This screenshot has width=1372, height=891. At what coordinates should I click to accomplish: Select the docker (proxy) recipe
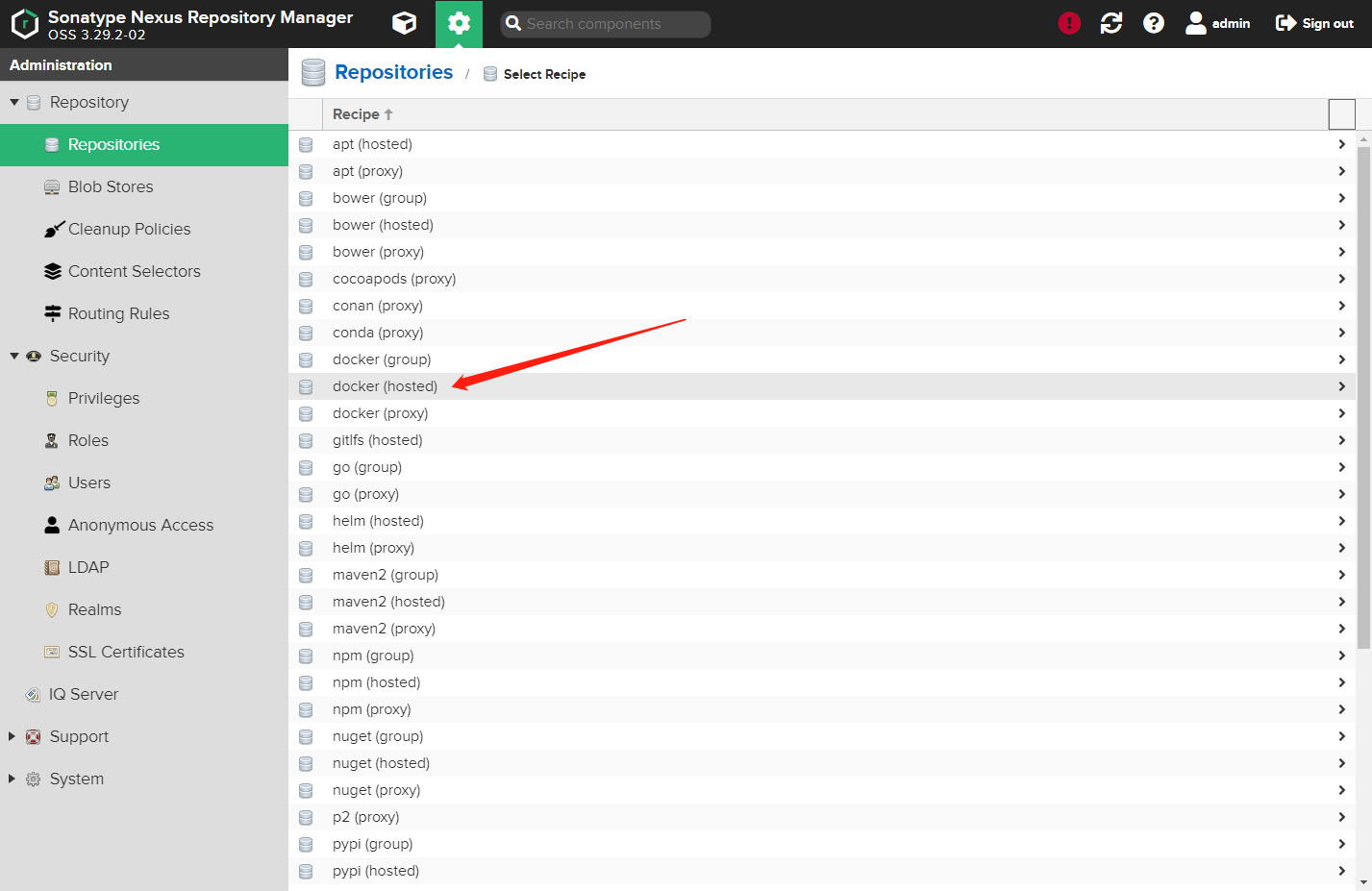[822, 413]
